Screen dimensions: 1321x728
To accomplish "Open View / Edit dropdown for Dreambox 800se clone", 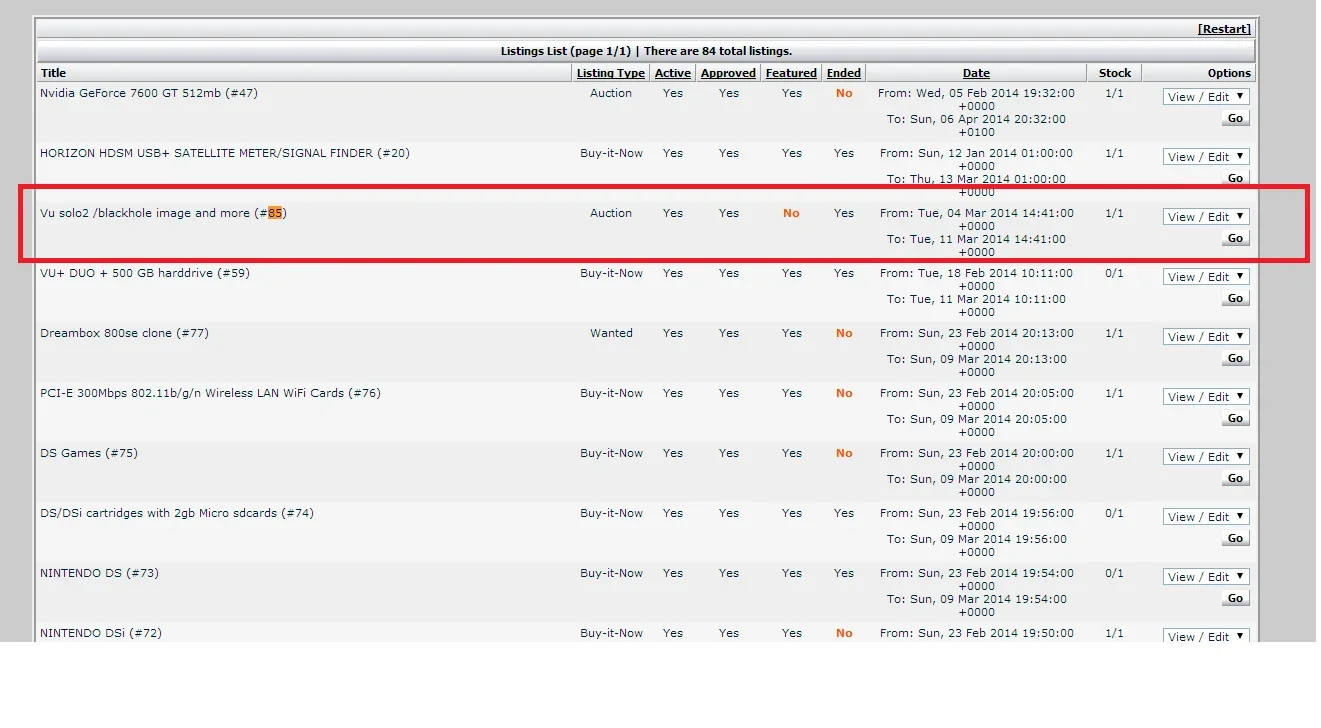I will [1206, 337].
